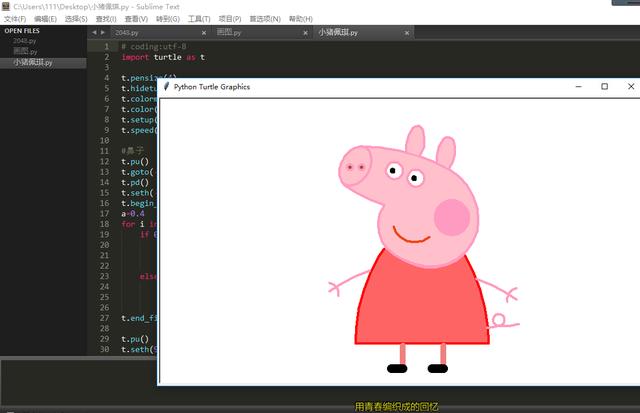Open the 工具(T) menu

[199, 19]
